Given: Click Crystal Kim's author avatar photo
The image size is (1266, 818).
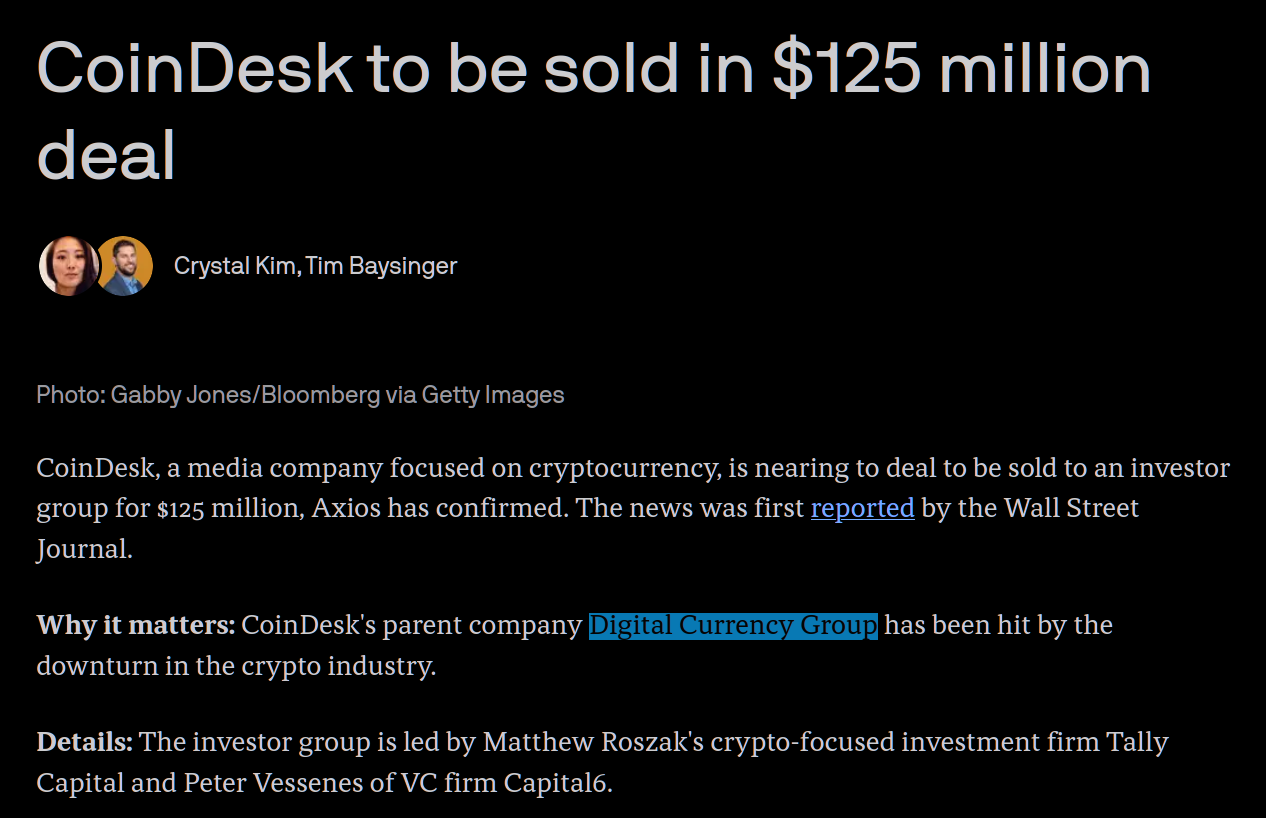Looking at the screenshot, I should point(68,266).
